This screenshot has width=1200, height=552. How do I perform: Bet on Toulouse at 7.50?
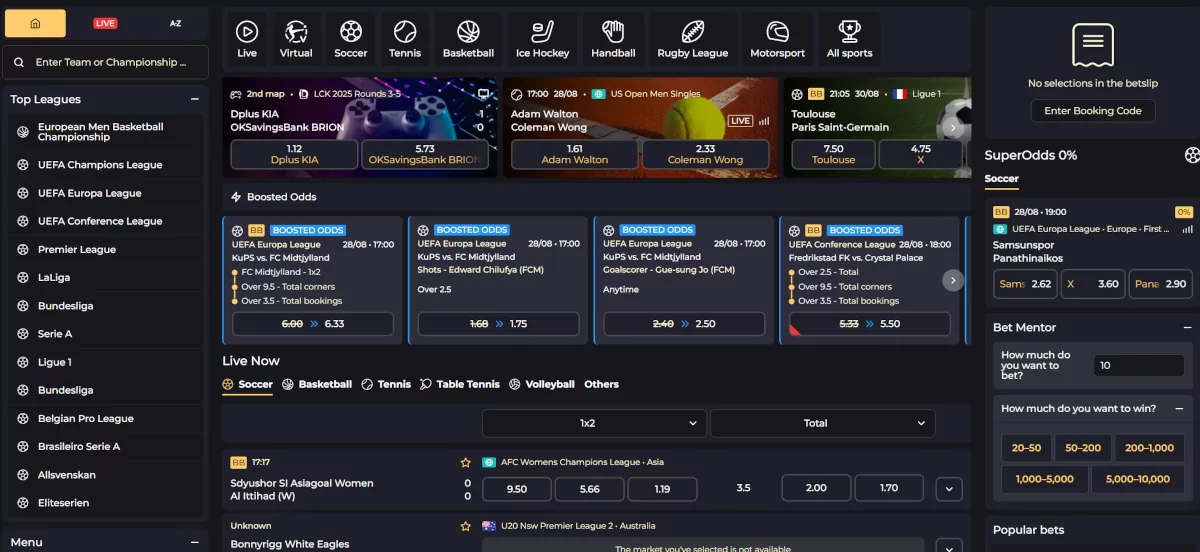click(834, 154)
